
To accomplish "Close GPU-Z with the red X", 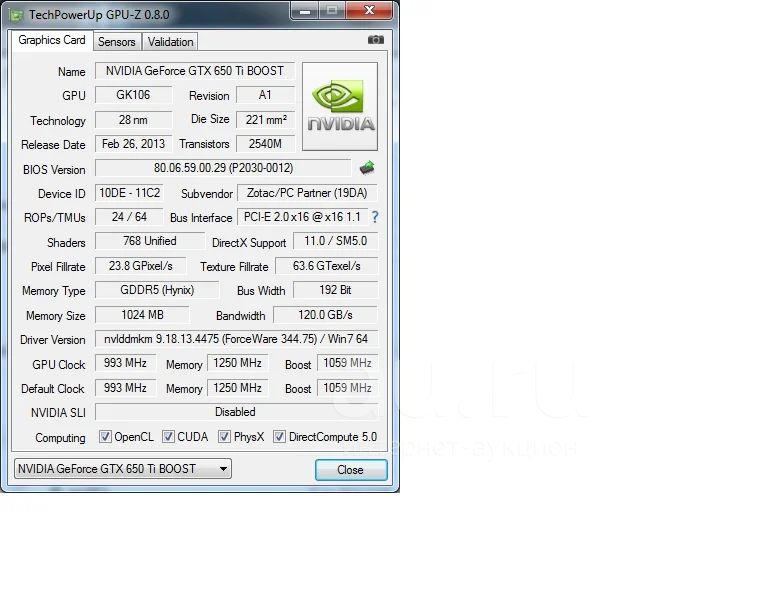I will (369, 10).
